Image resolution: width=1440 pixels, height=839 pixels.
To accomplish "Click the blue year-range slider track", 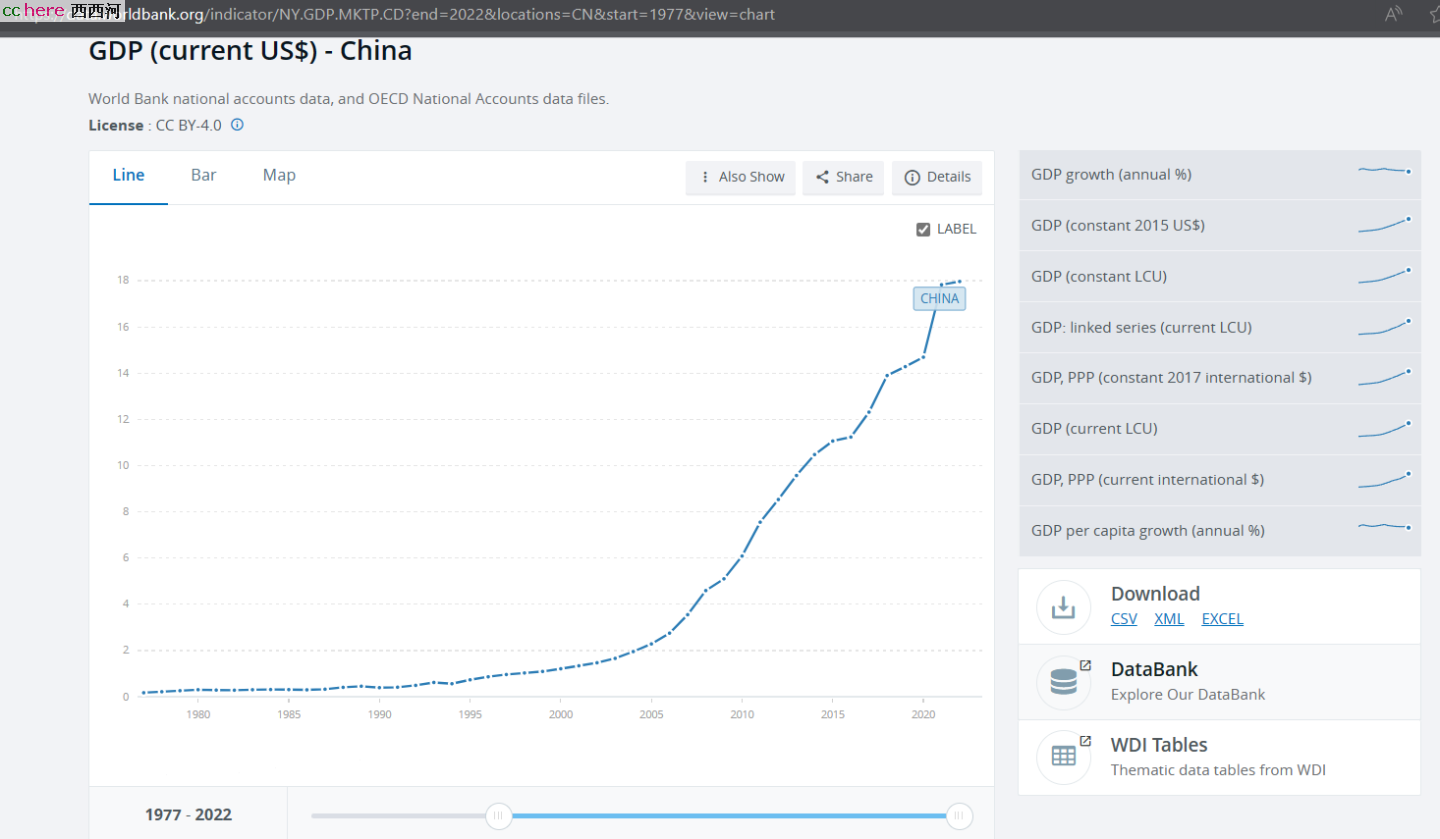I will (x=729, y=816).
